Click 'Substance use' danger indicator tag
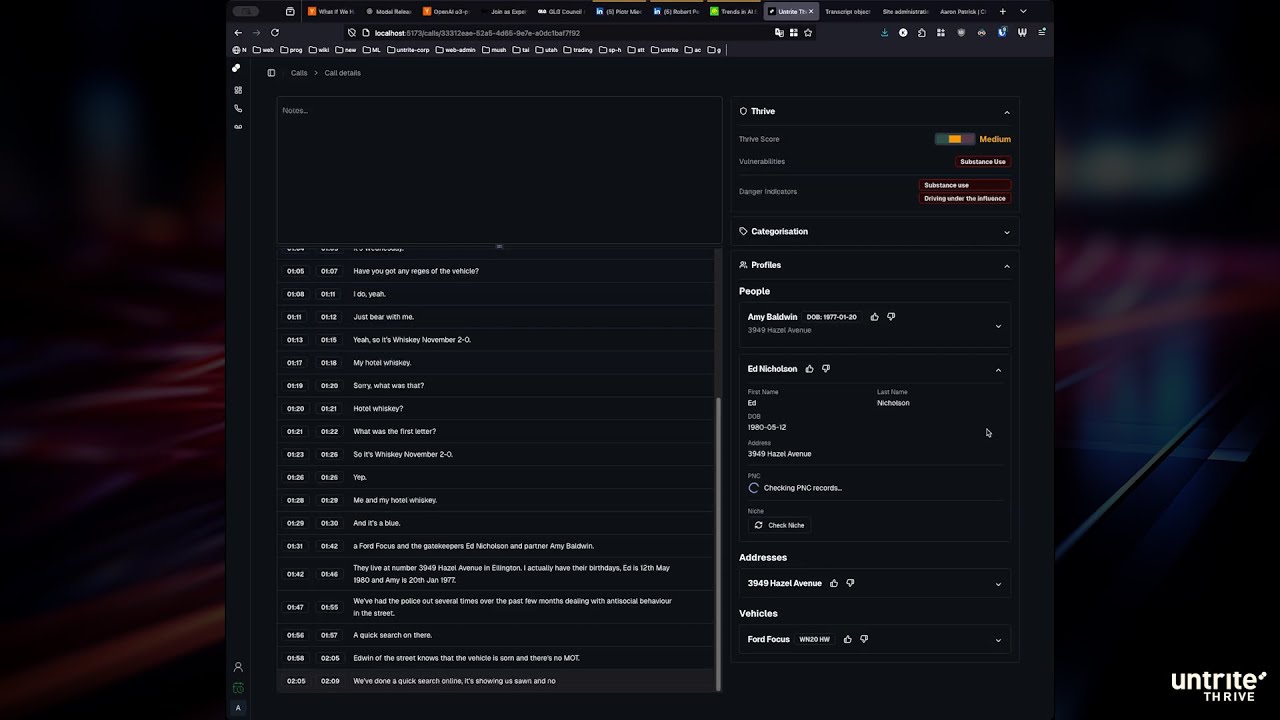 [x=965, y=185]
